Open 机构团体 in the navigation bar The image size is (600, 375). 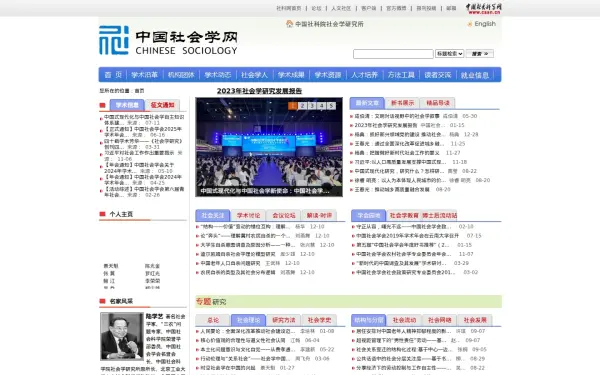[x=181, y=75]
